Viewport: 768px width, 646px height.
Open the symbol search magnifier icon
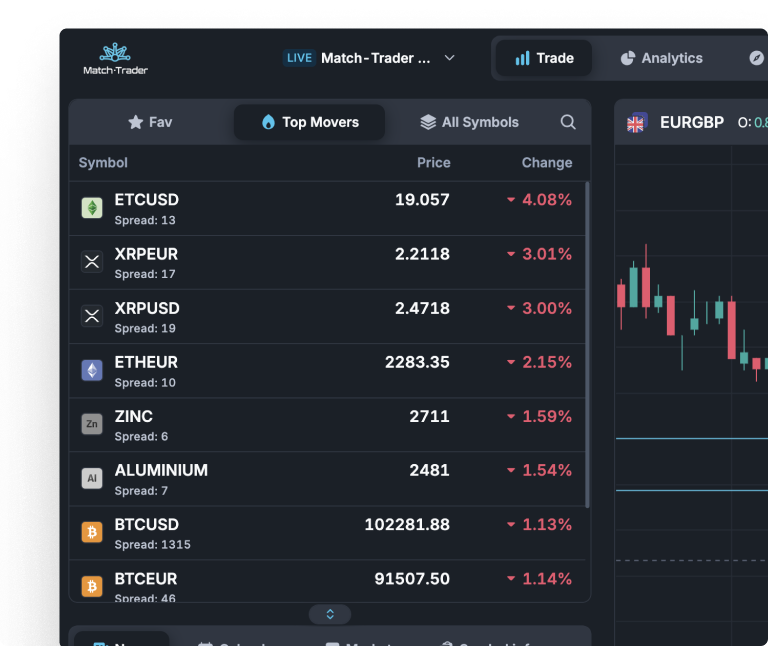pyautogui.click(x=568, y=122)
